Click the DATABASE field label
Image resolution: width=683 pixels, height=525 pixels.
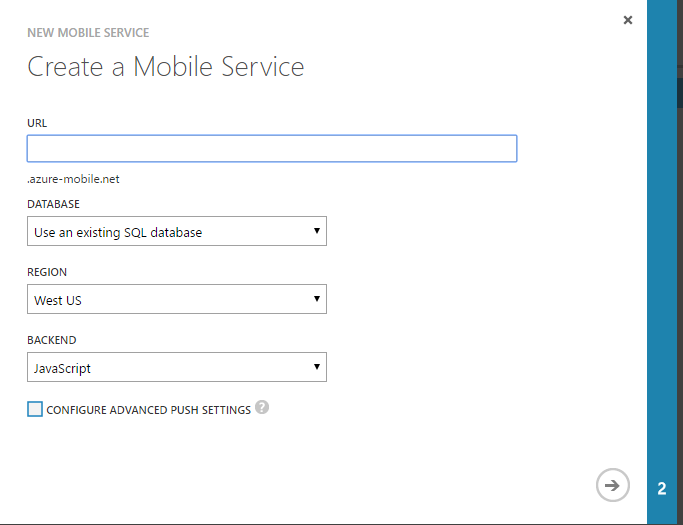coord(53,204)
